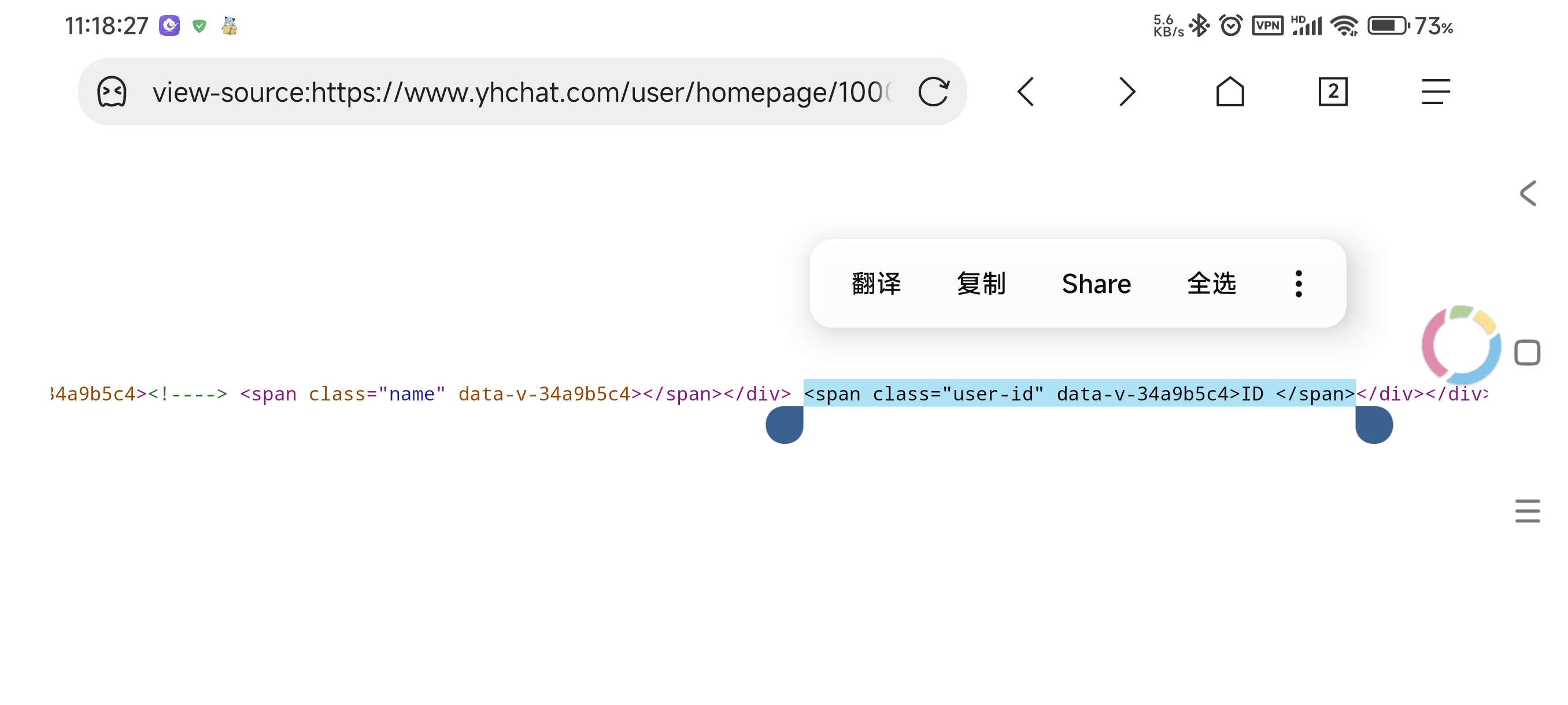
Task: Tap the span class="name" source text
Action: coord(343,394)
